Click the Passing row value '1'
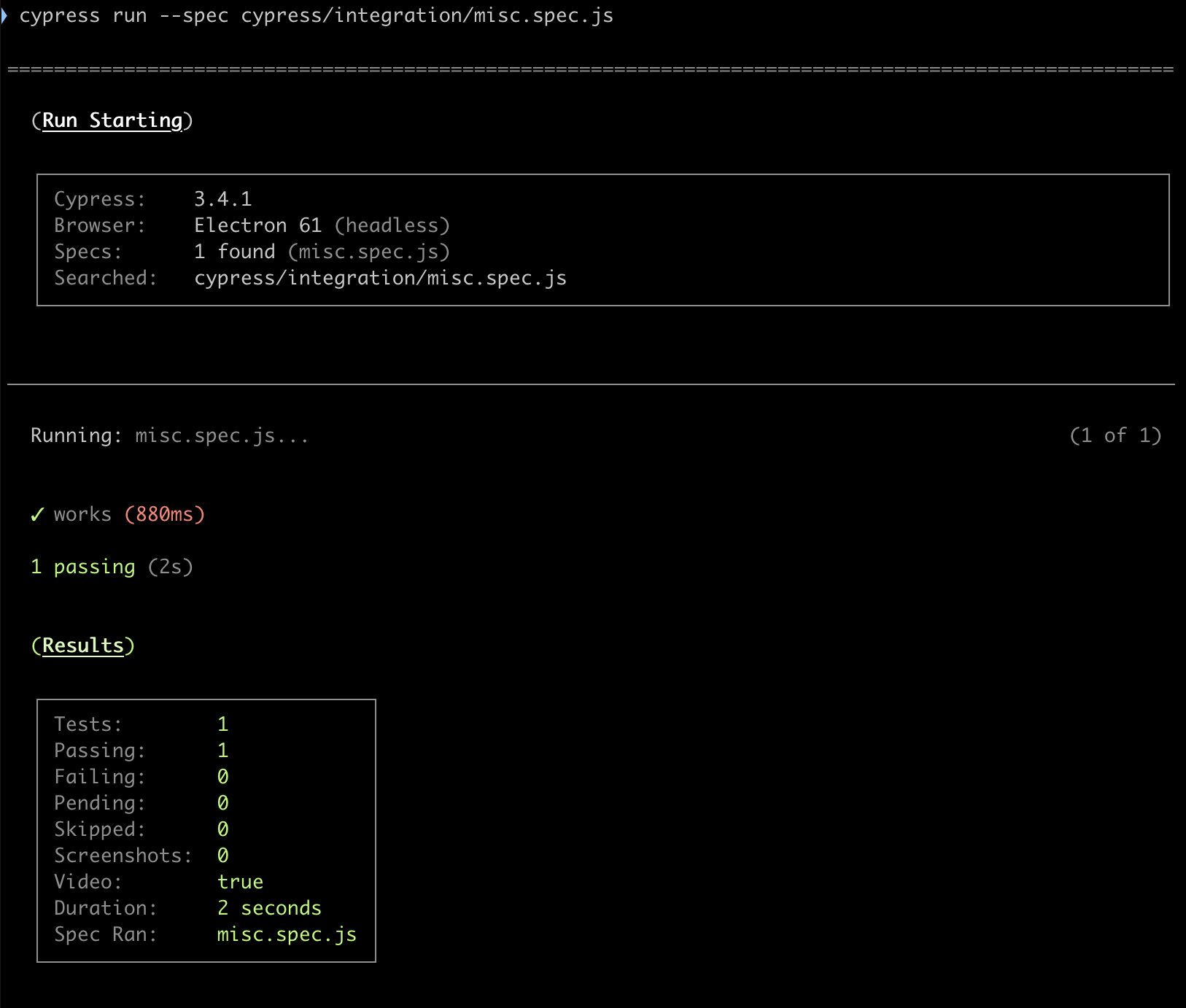The image size is (1186, 1008). [x=223, y=750]
